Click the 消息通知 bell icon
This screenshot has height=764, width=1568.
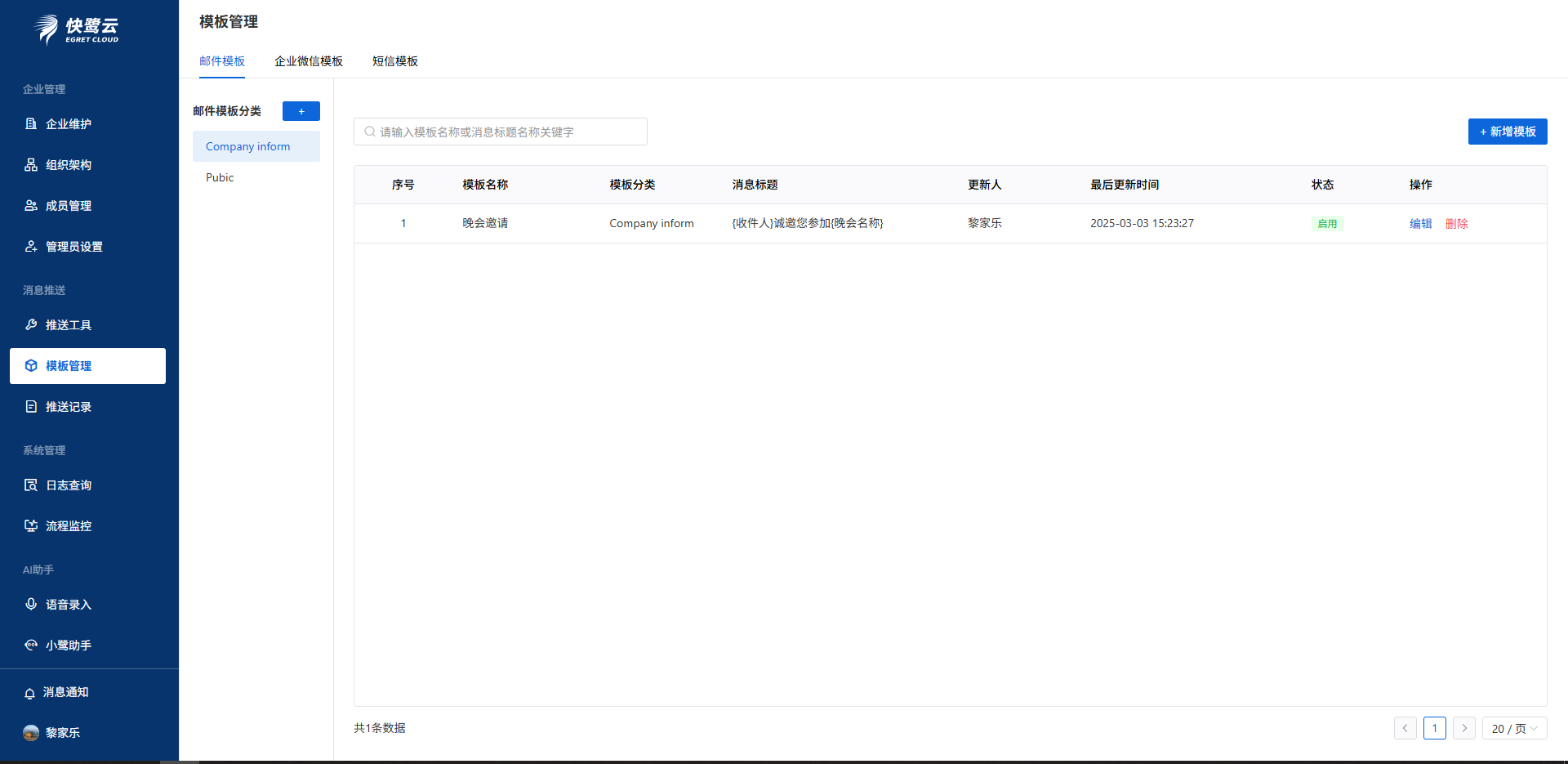click(x=29, y=693)
